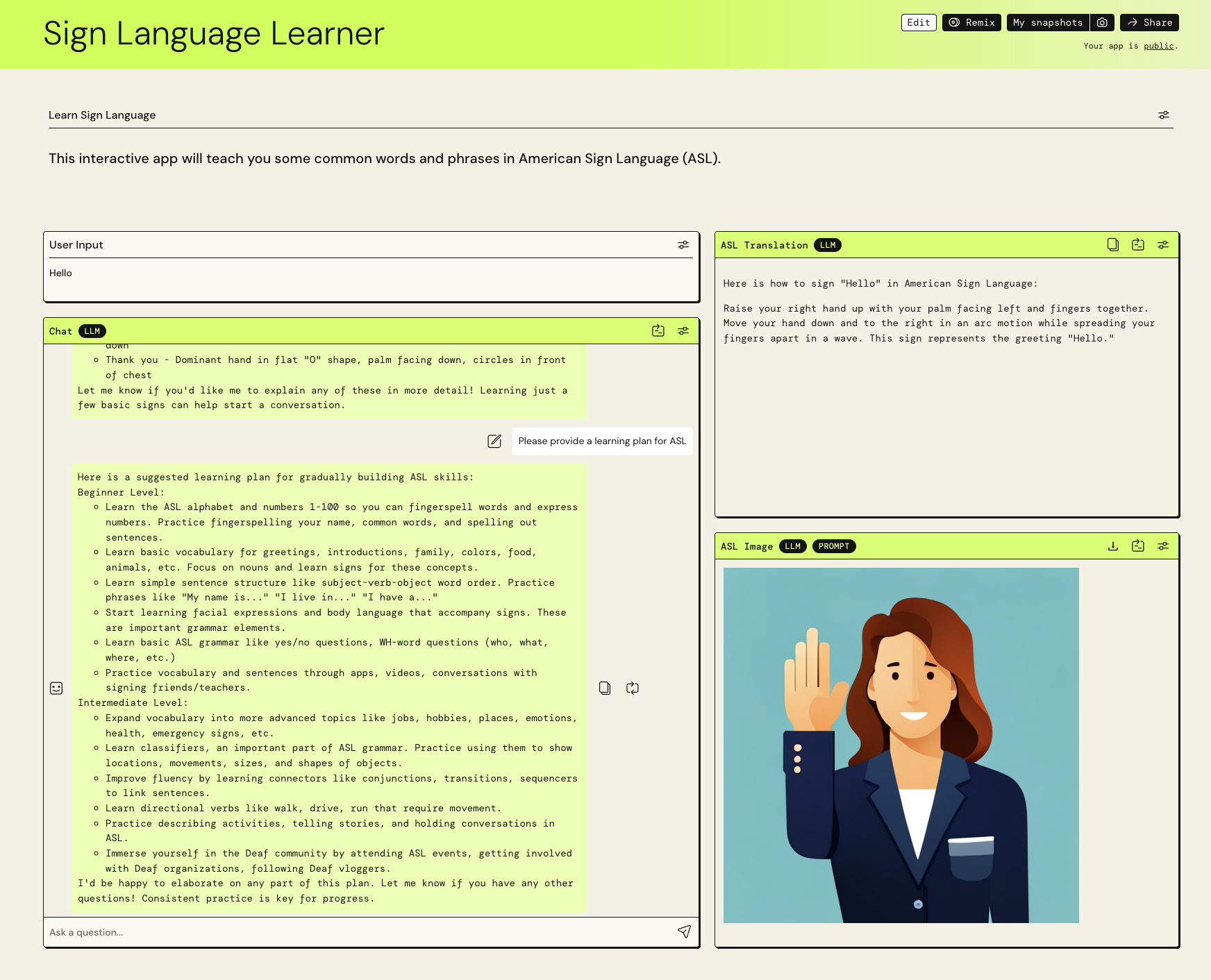The width and height of the screenshot is (1211, 980).
Task: Open the ASL Translation settings sliders
Action: pyautogui.click(x=1163, y=244)
